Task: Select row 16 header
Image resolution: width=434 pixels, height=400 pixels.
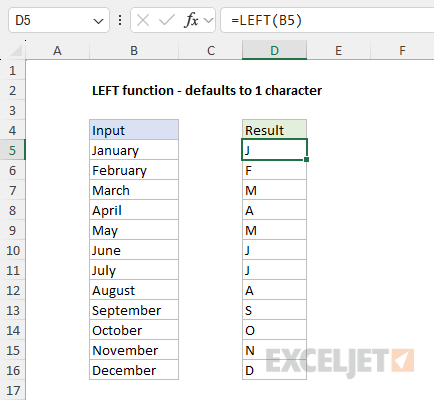Action: coord(13,370)
